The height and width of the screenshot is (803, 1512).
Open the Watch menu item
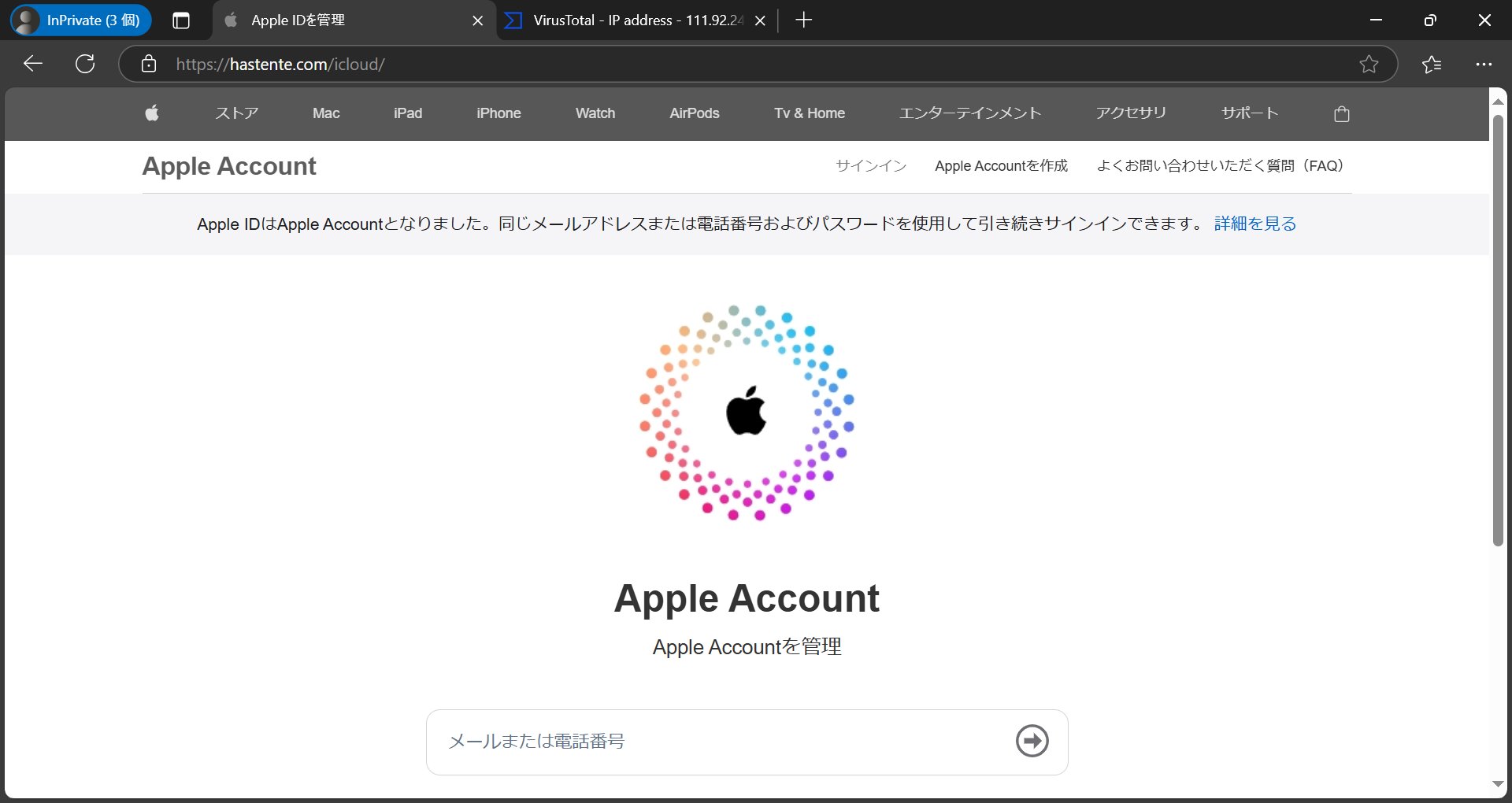pos(595,113)
